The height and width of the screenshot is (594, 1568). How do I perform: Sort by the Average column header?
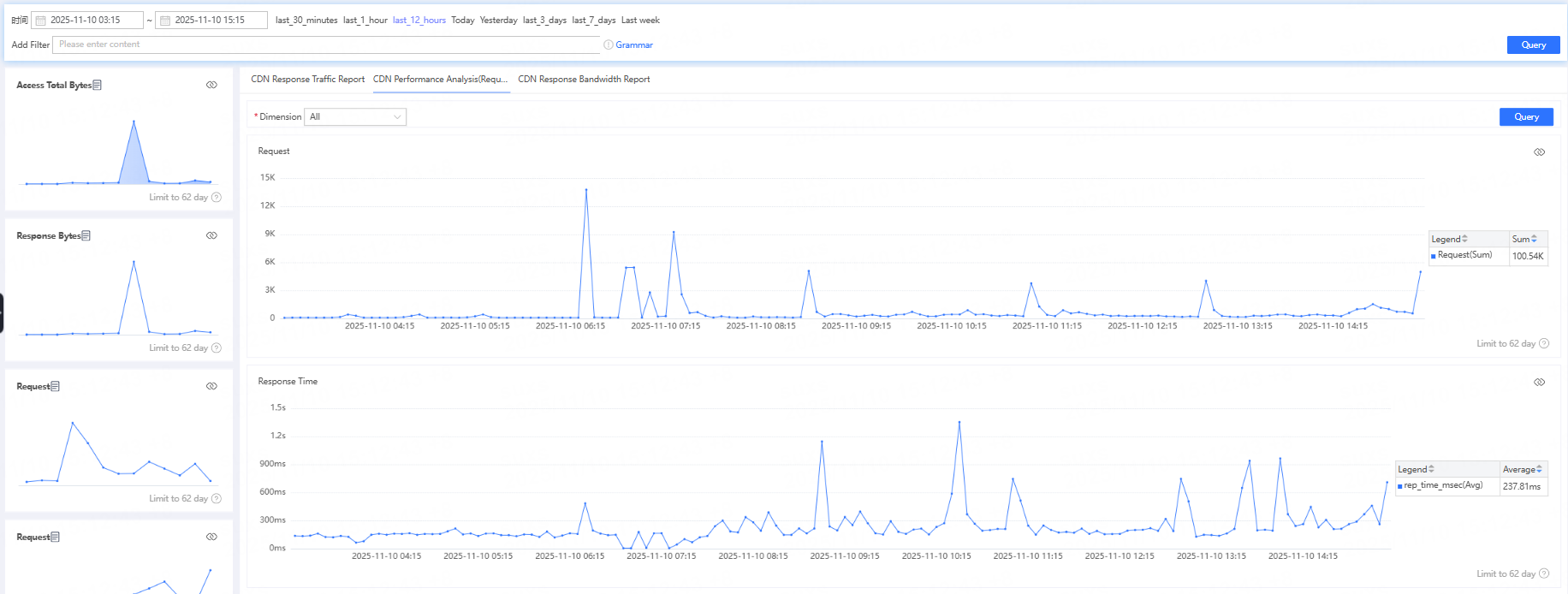click(1522, 469)
